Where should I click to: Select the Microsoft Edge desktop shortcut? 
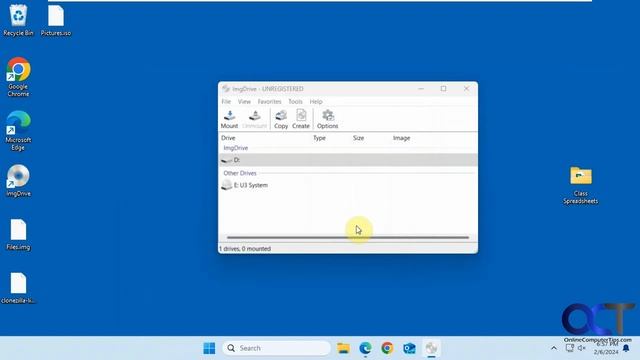[18, 131]
